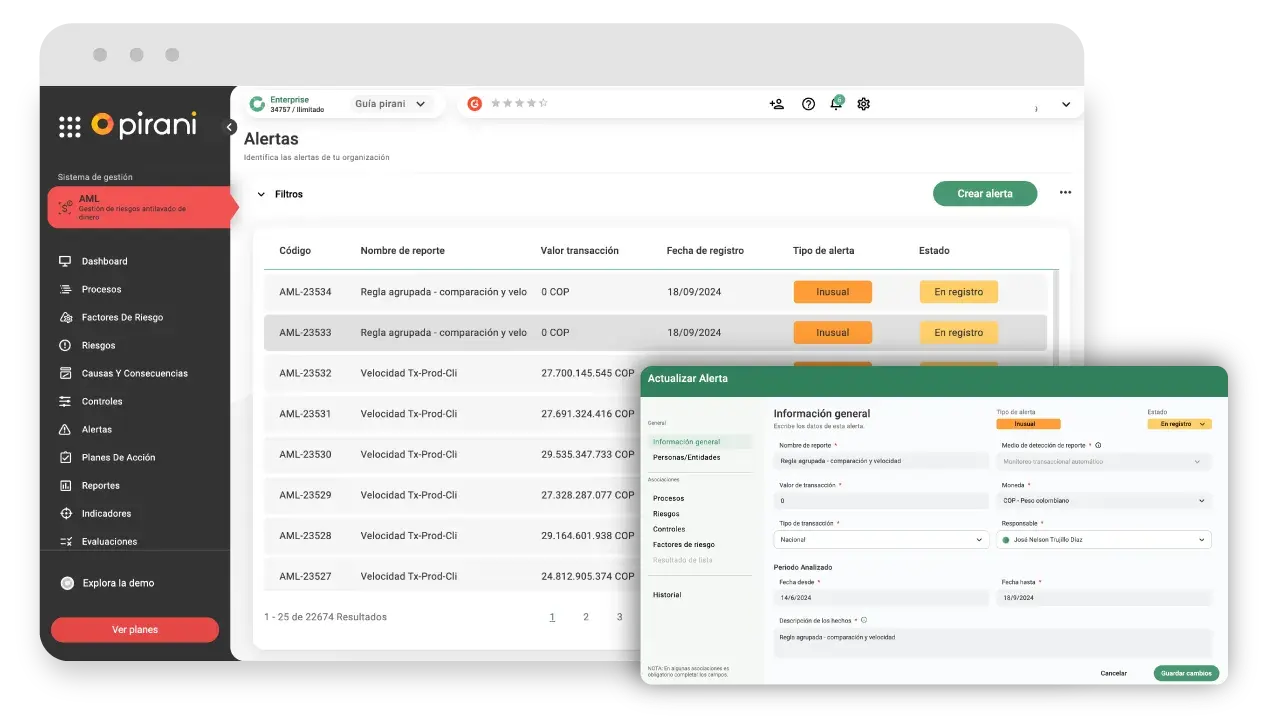
Task: Open the notifications bell icon
Action: pos(836,104)
